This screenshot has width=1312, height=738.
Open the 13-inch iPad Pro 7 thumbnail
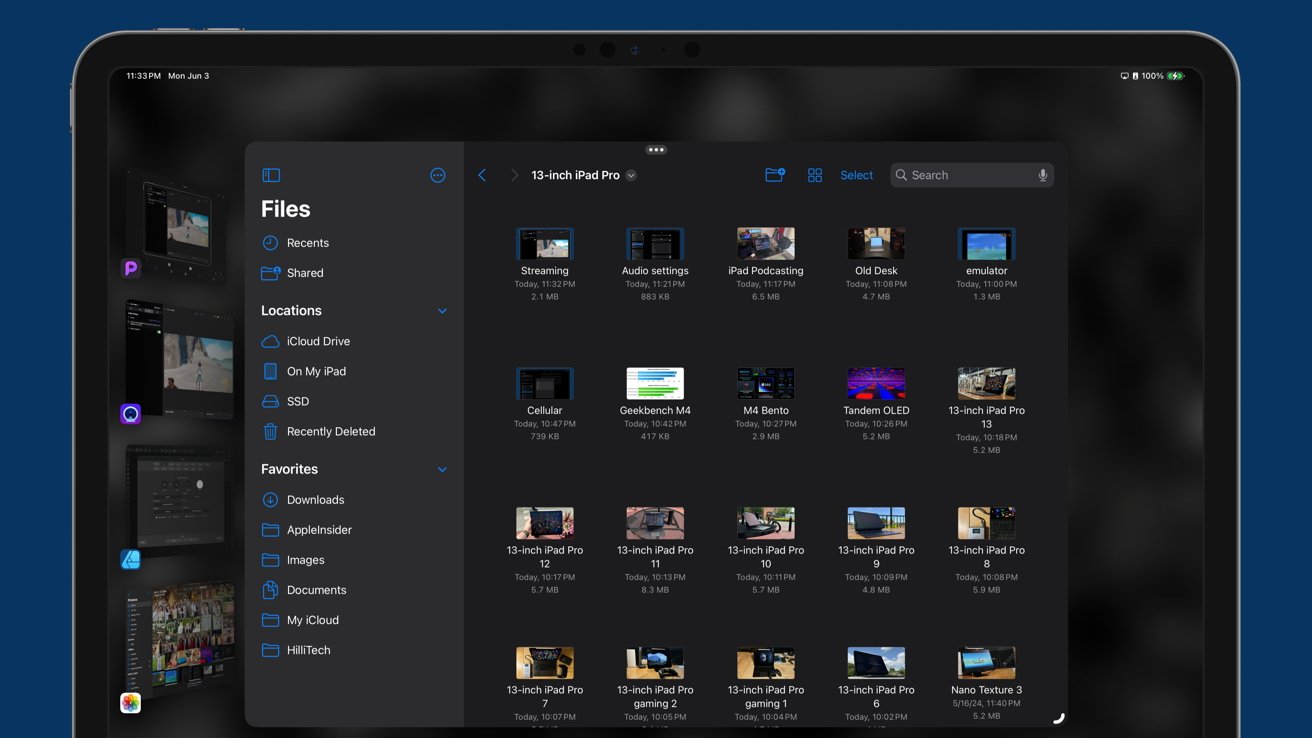(x=545, y=663)
